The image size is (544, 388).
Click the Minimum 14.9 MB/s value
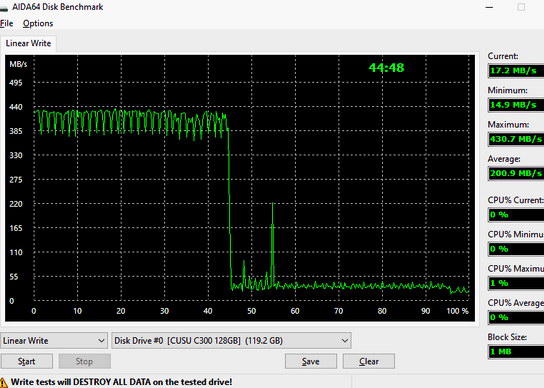click(516, 105)
